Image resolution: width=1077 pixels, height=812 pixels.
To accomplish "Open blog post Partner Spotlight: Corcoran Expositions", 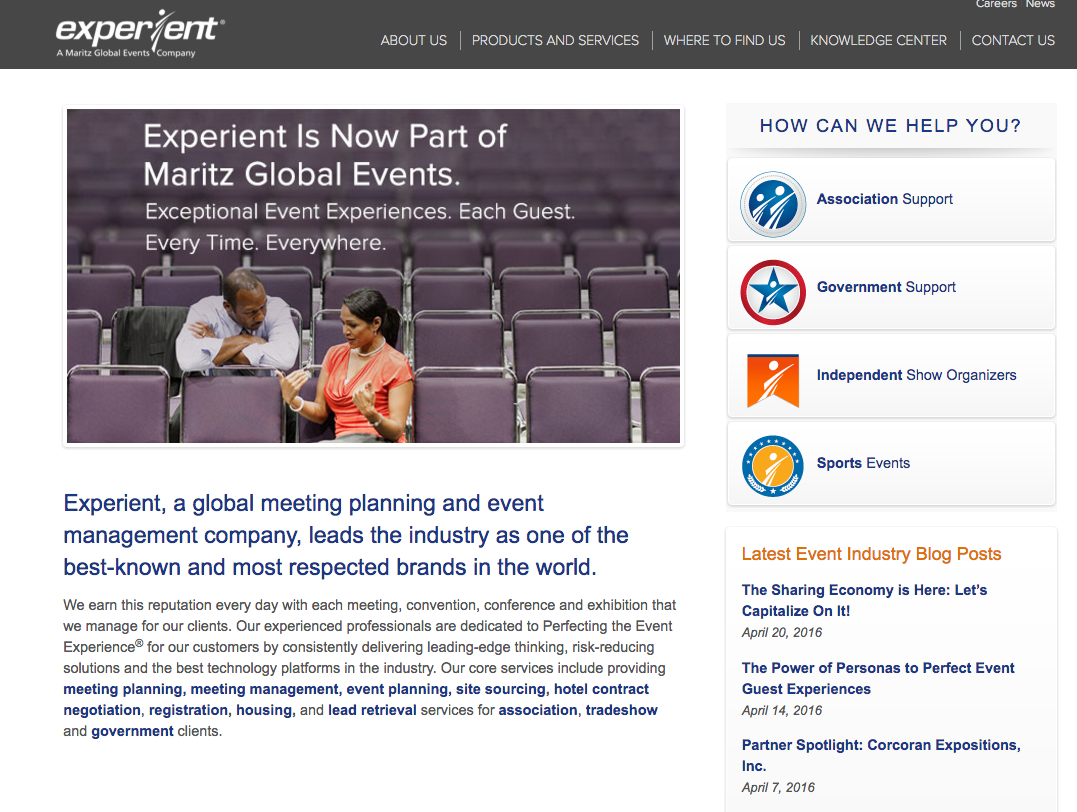I will (x=881, y=755).
